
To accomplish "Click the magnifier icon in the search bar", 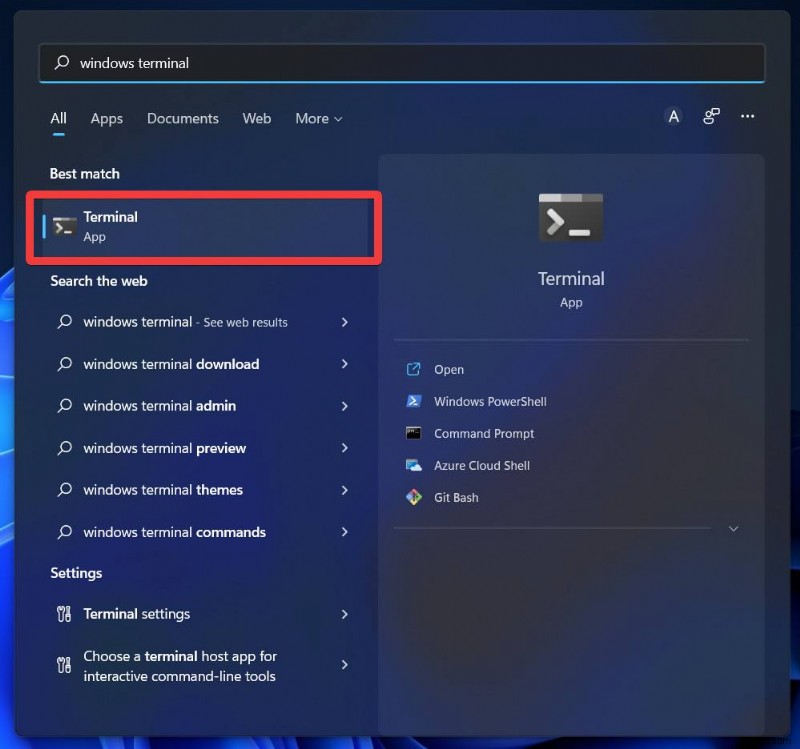I will tap(60, 62).
